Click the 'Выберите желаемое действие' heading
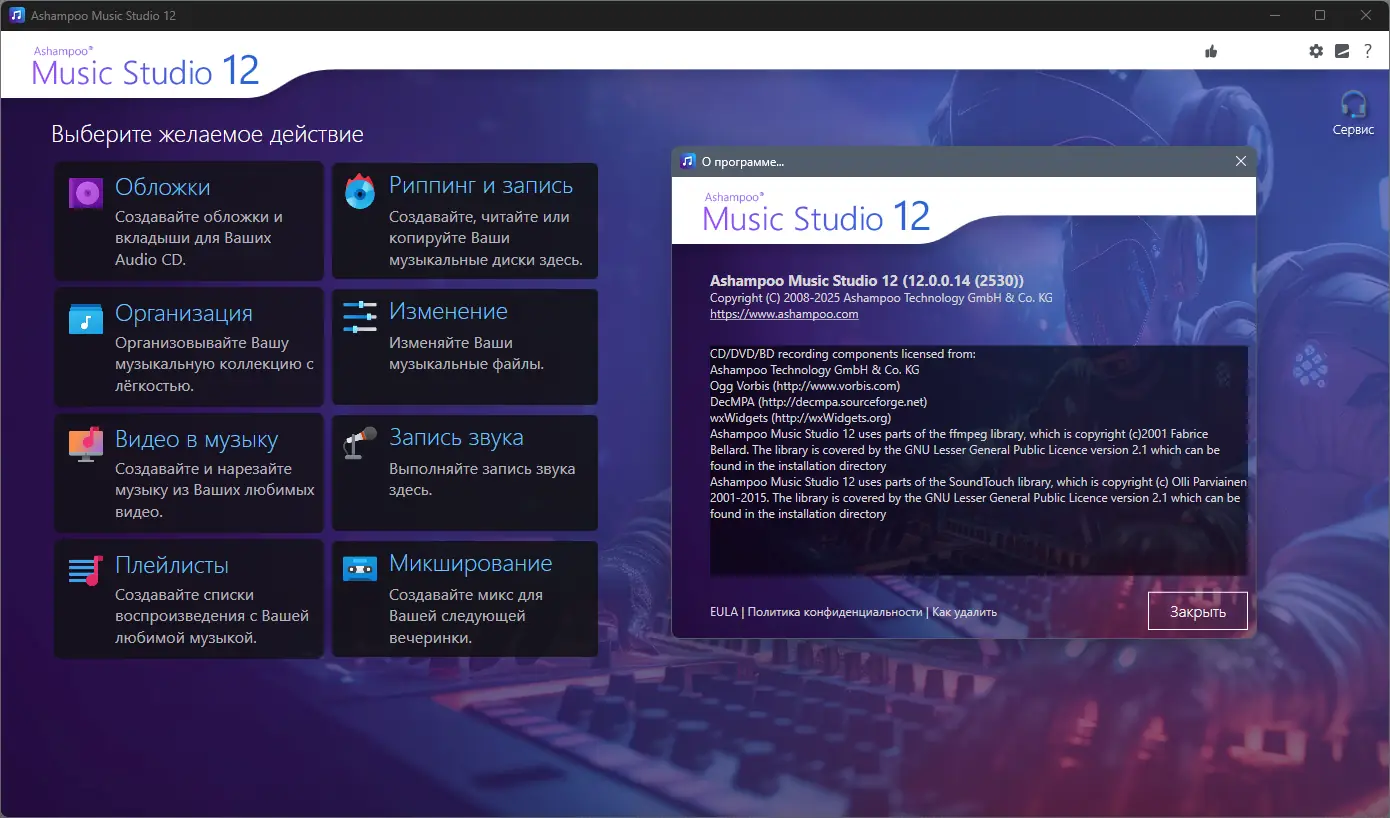 pyautogui.click(x=208, y=134)
